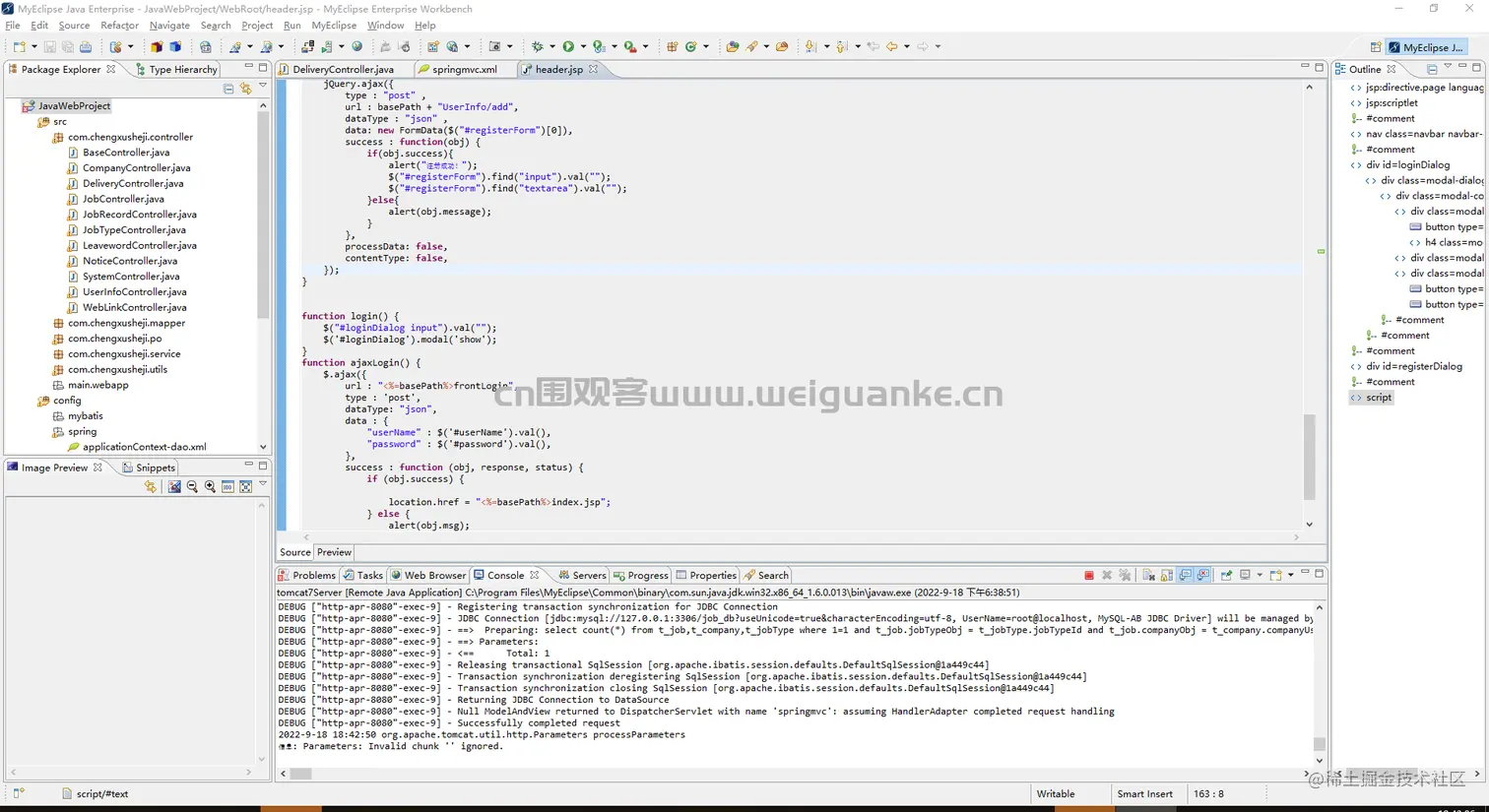Select div id=registerDialog in Outline
1489x812 pixels.
(1413, 366)
